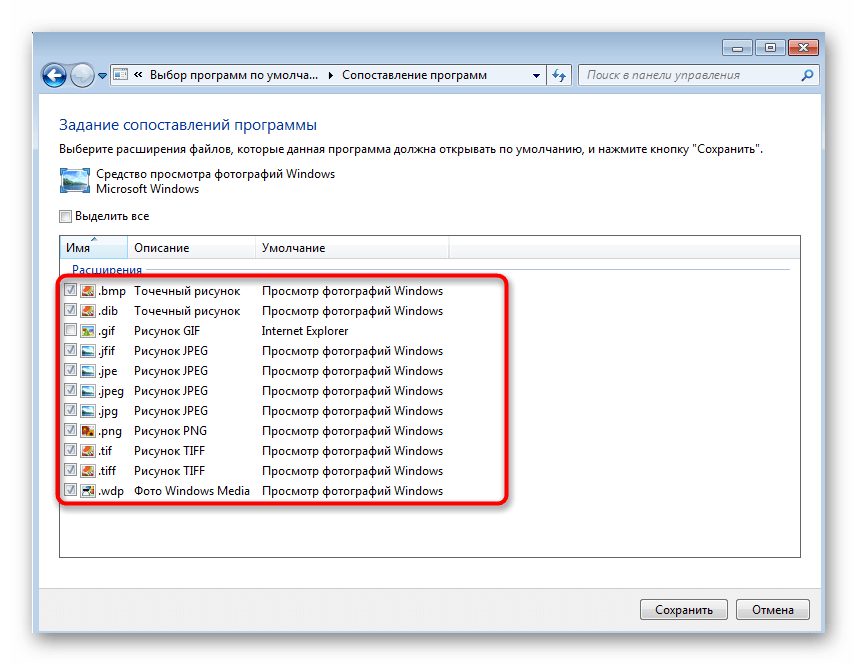Click 'Рисунок TIFF' in the .tiff row

point(169,470)
